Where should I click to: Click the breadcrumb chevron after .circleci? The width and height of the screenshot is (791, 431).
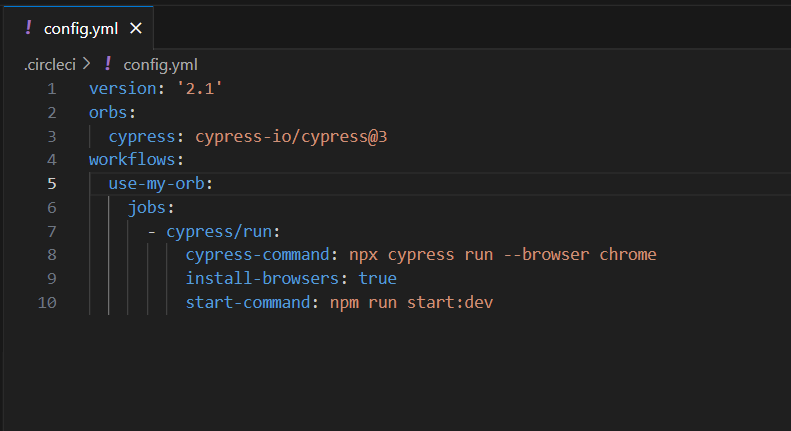click(x=87, y=64)
